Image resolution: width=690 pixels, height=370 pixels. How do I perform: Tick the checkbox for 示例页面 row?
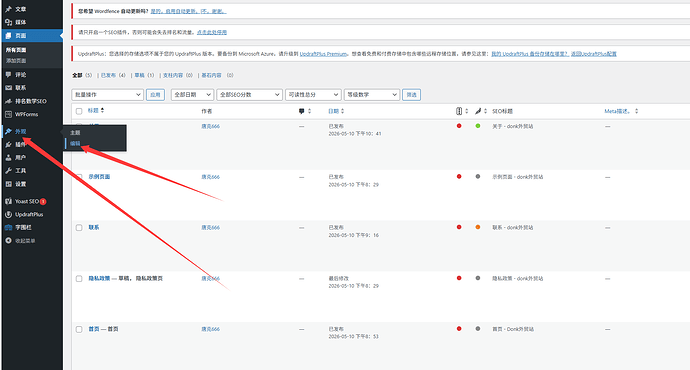pos(79,177)
